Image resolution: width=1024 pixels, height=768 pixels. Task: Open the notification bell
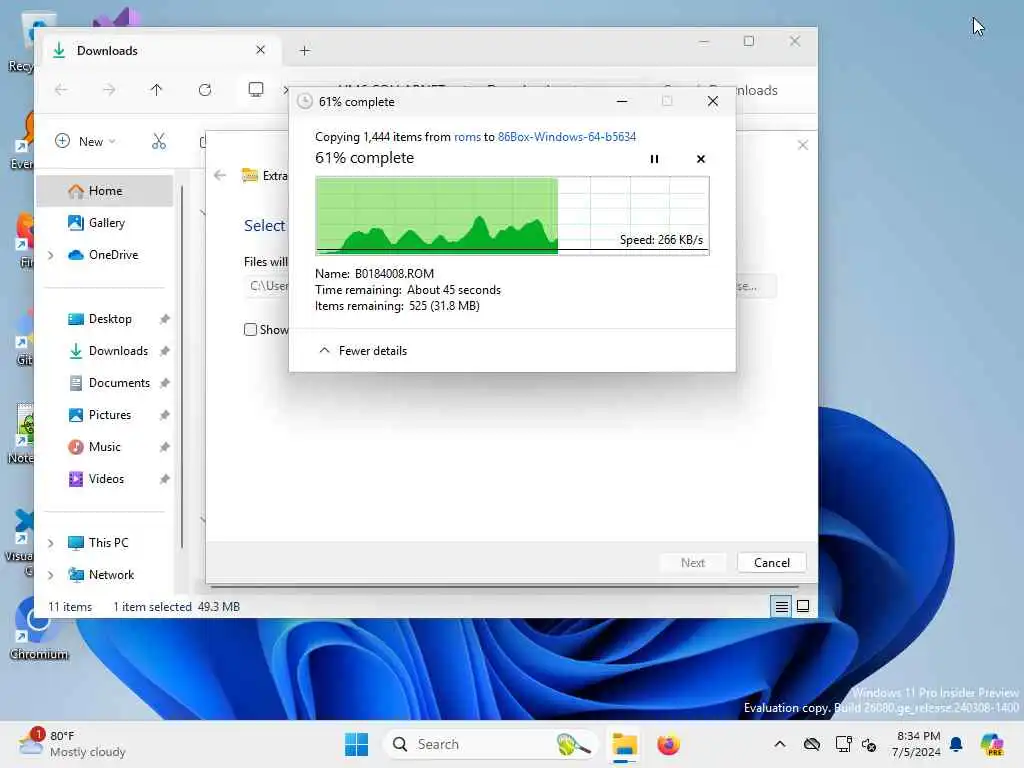[x=956, y=744]
